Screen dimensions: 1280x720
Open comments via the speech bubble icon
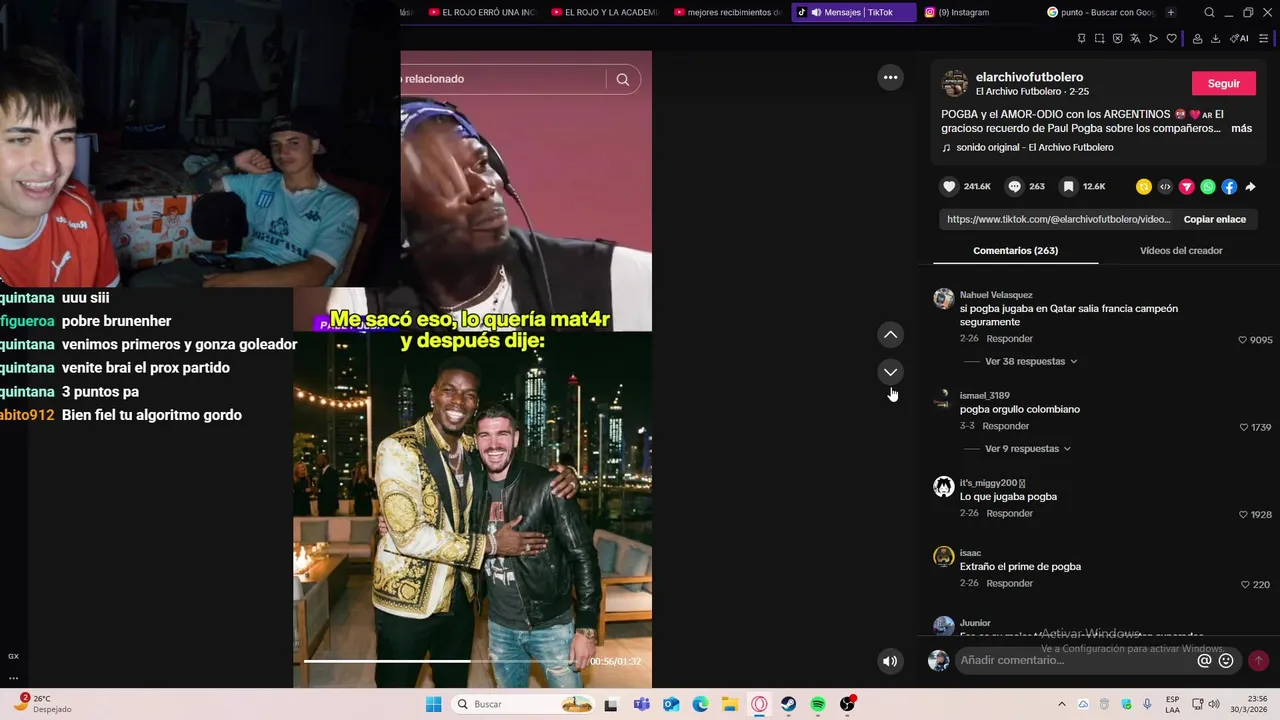[x=1014, y=187]
